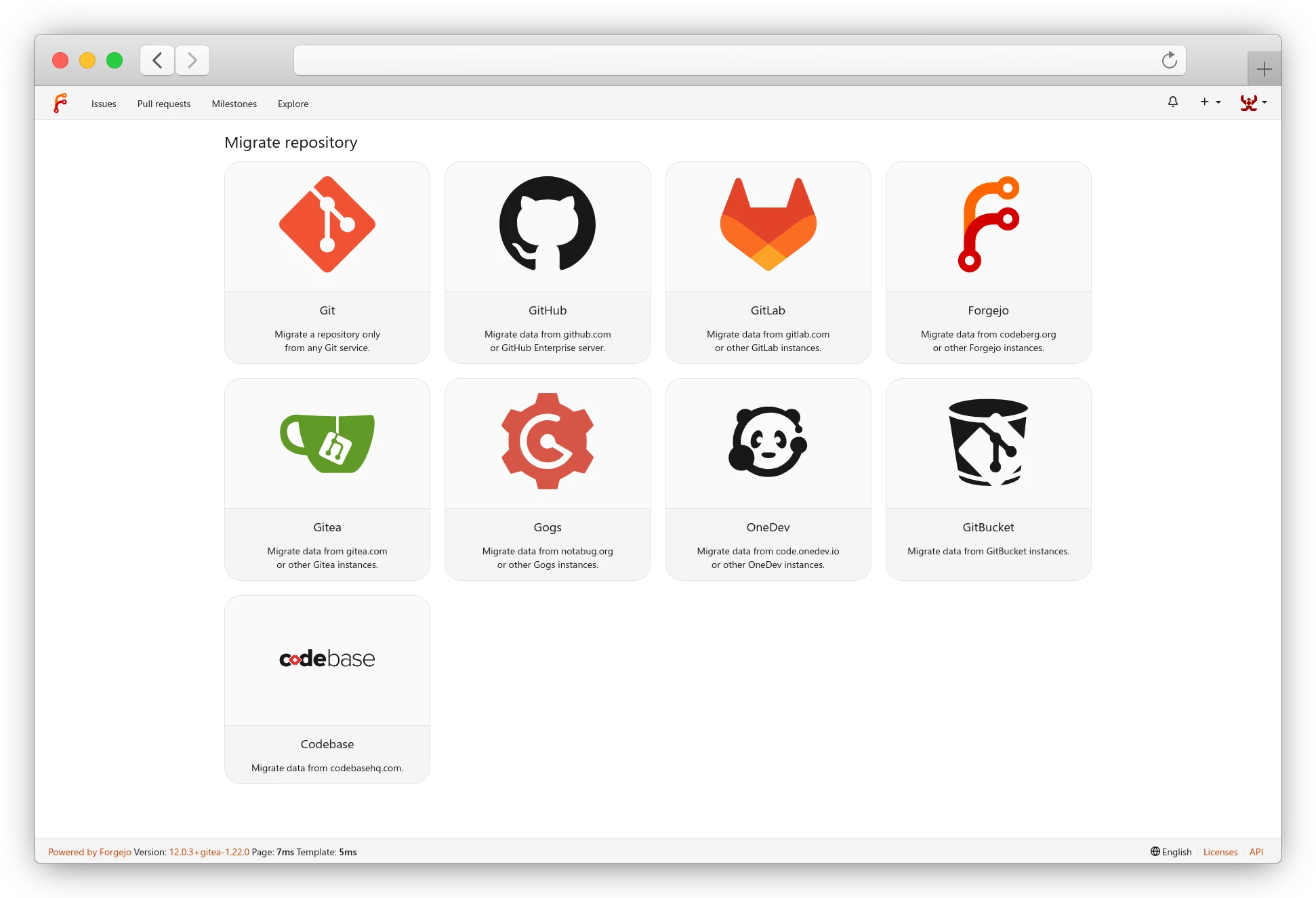1316x898 pixels.
Task: Select the GitHub octocat logo
Action: coord(548,224)
